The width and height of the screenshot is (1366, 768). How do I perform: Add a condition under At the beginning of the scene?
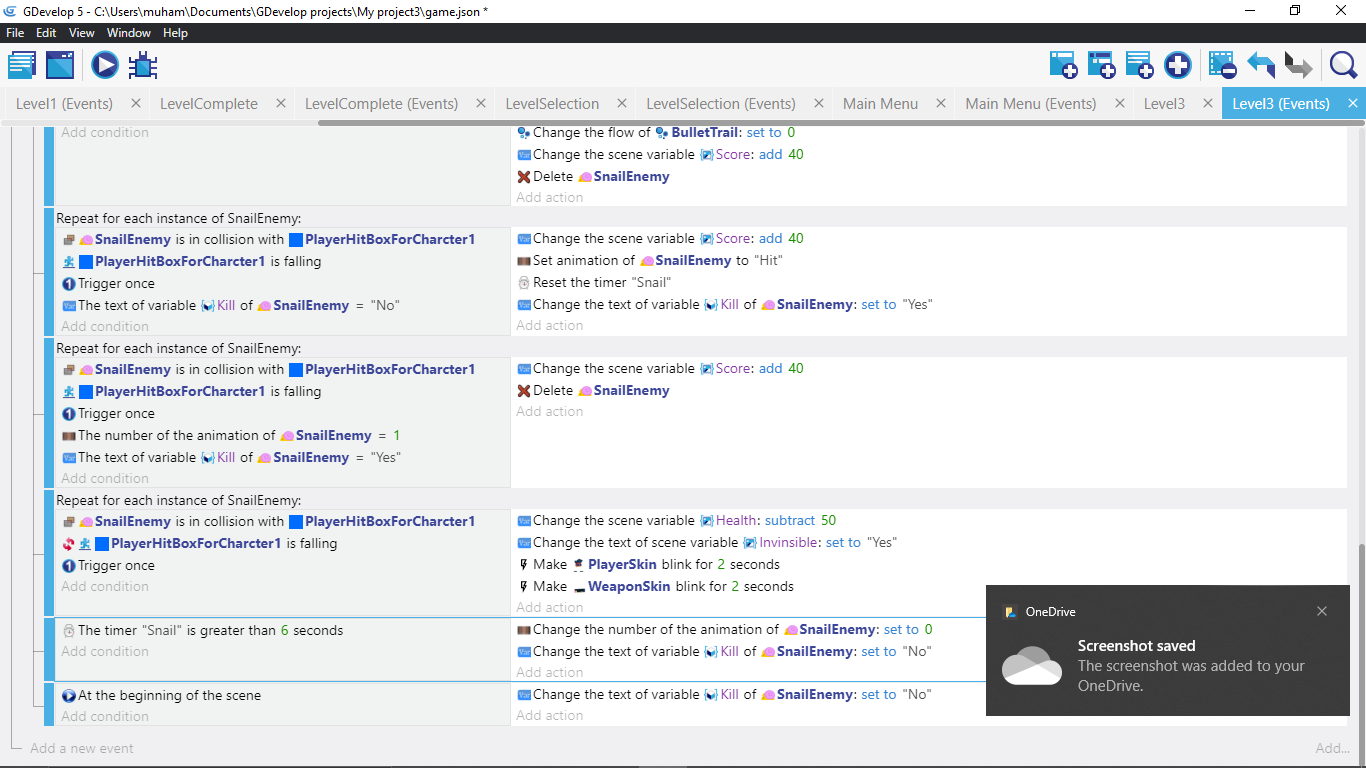coord(105,716)
